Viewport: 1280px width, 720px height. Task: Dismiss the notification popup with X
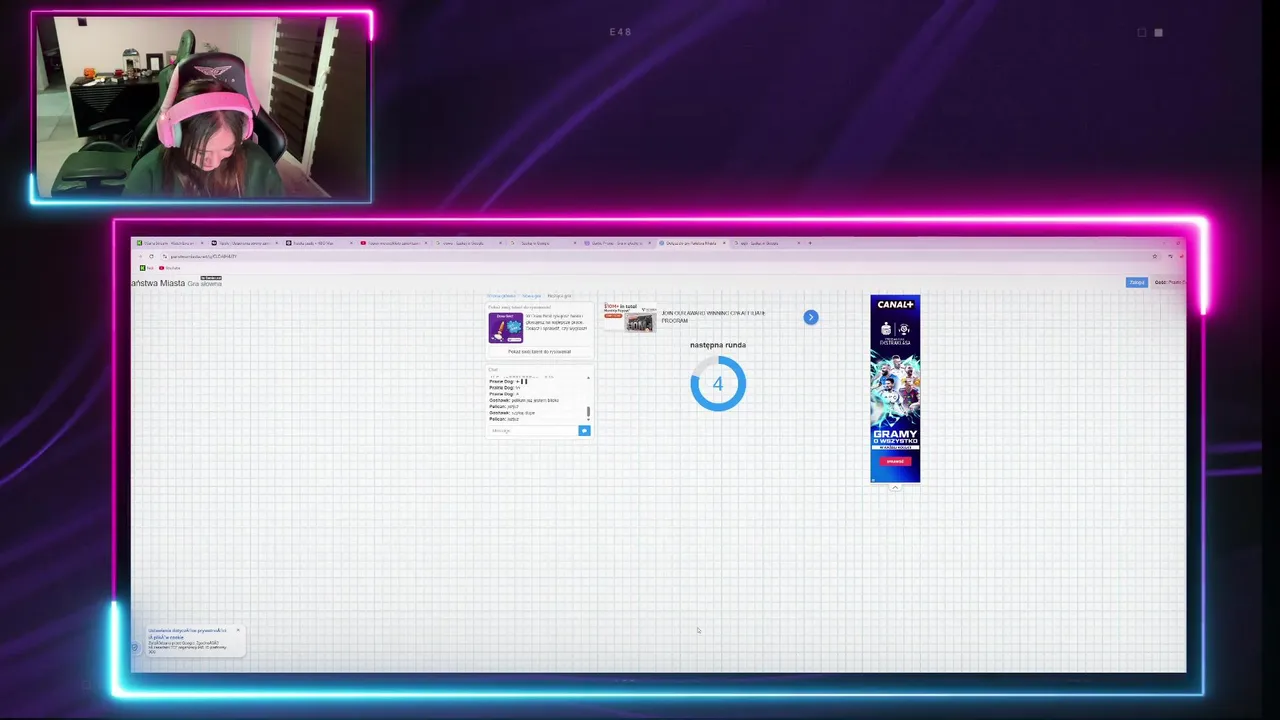(238, 630)
